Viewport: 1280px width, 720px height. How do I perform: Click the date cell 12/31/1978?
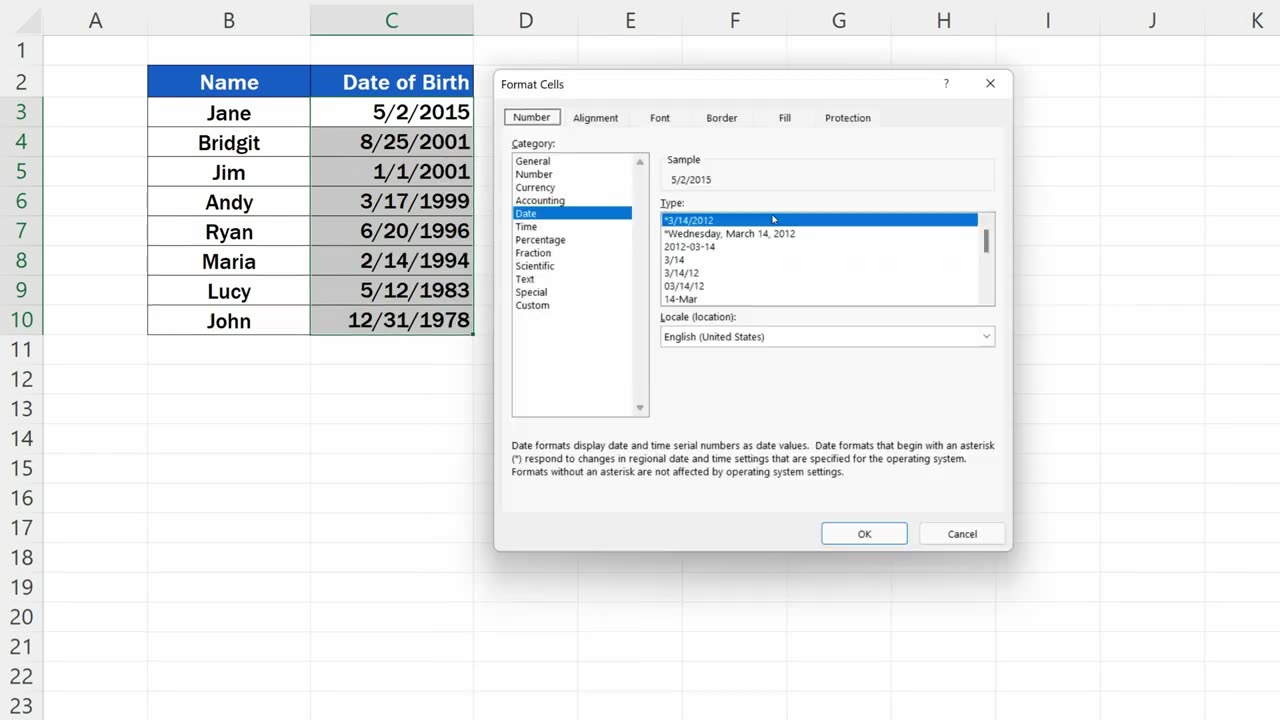tap(392, 320)
